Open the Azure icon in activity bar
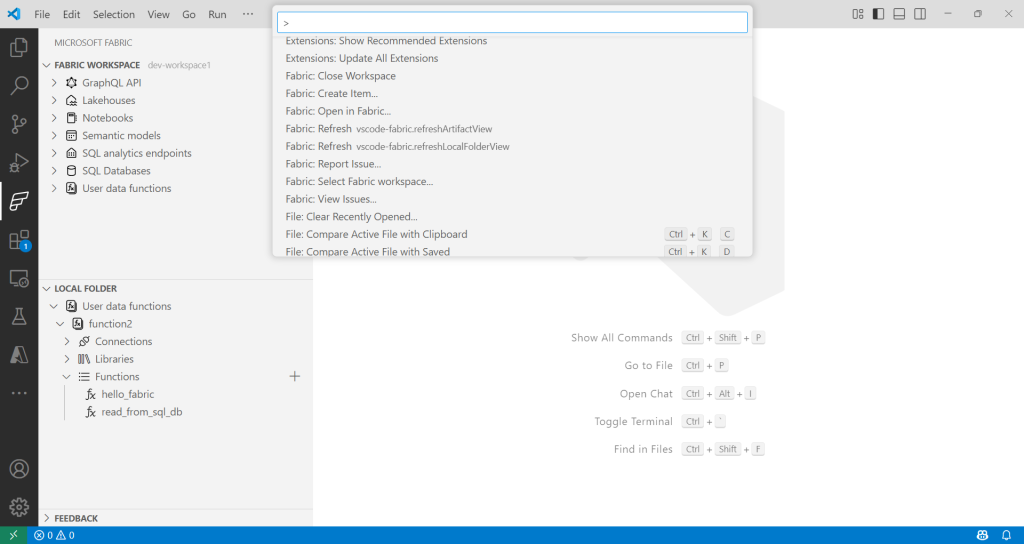The height and width of the screenshot is (544, 1024). point(18,355)
